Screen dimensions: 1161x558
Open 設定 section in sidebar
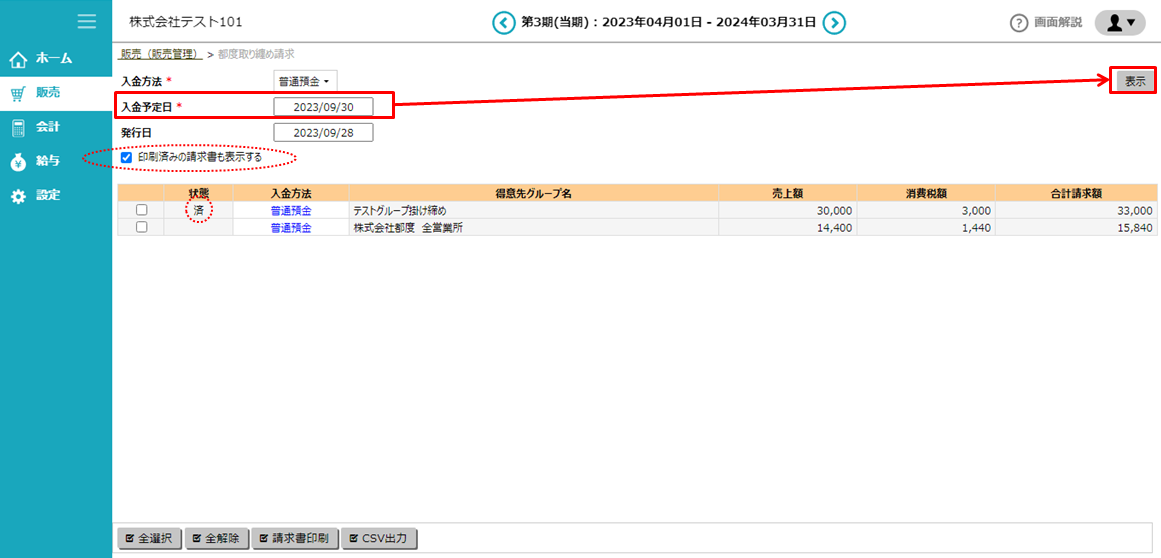click(48, 195)
